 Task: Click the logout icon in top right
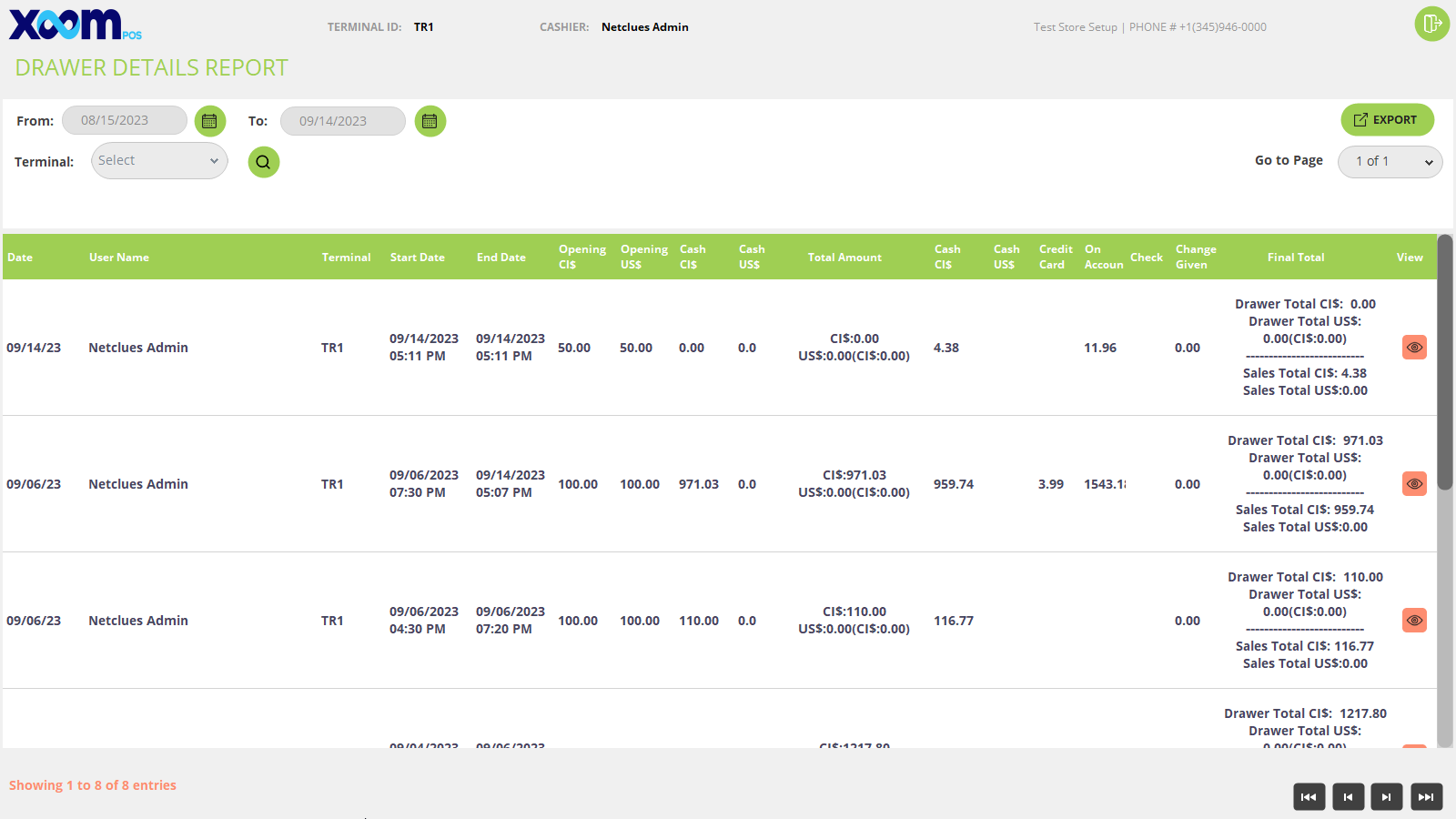pyautogui.click(x=1431, y=24)
